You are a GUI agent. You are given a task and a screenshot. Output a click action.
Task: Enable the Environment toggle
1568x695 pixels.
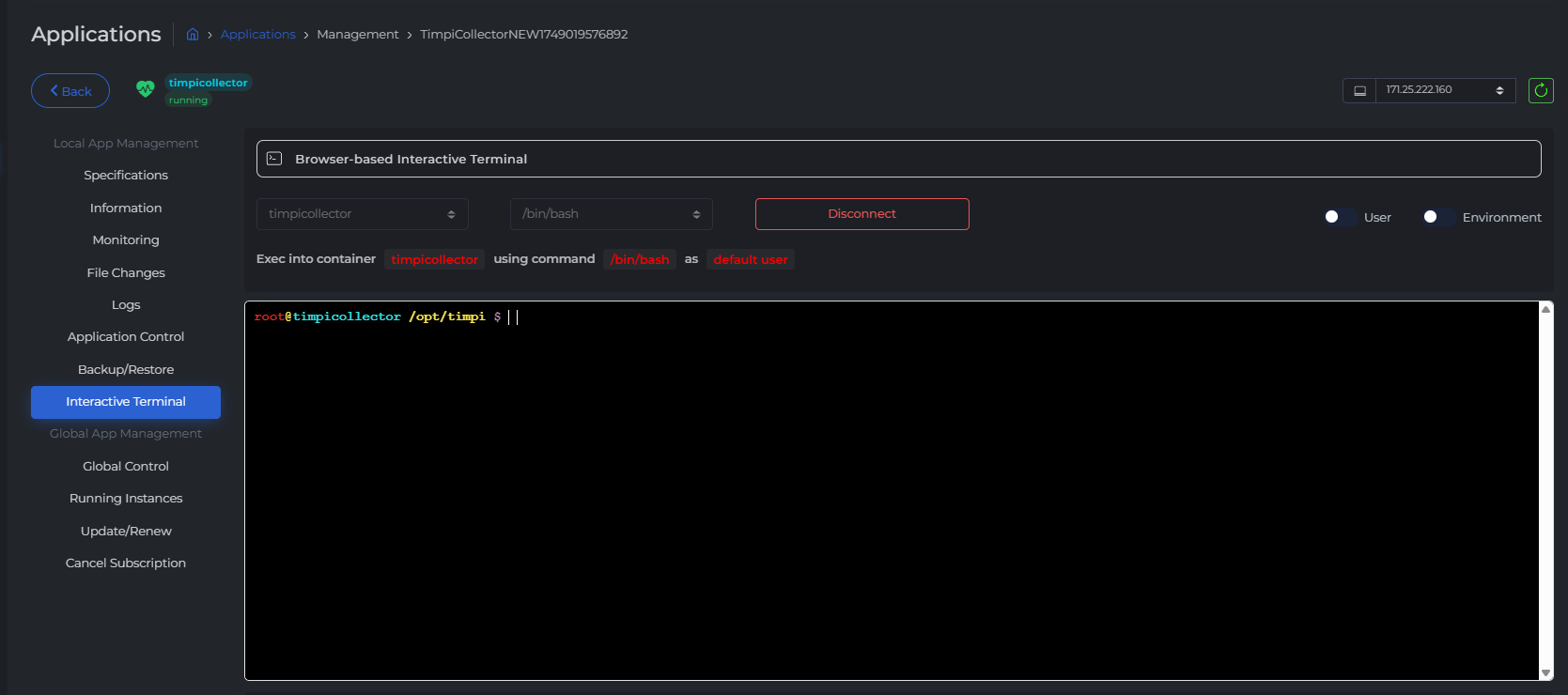[x=1436, y=217]
